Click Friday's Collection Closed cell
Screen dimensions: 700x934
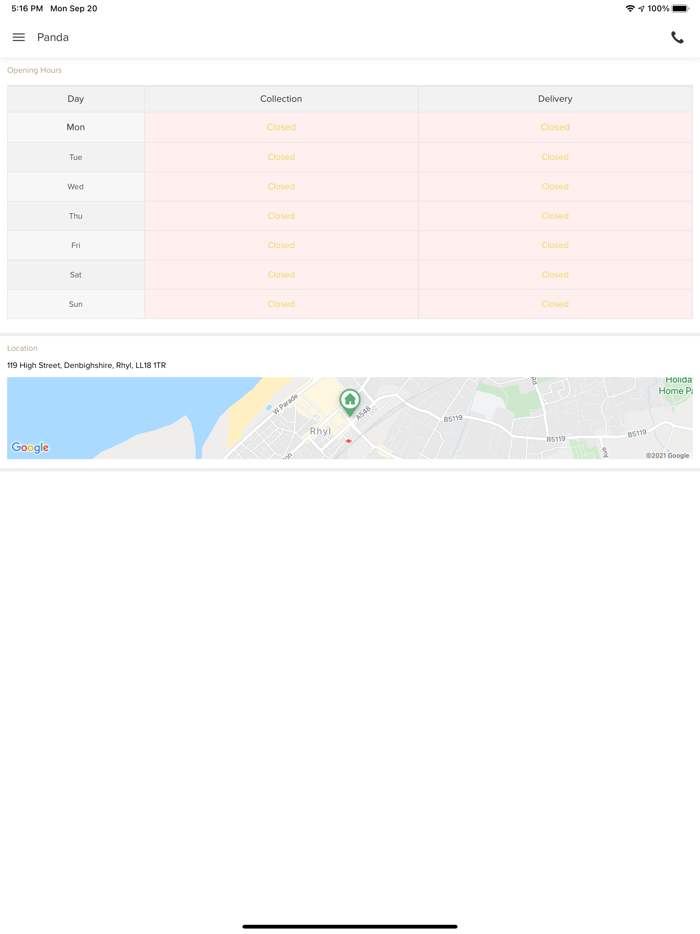281,245
